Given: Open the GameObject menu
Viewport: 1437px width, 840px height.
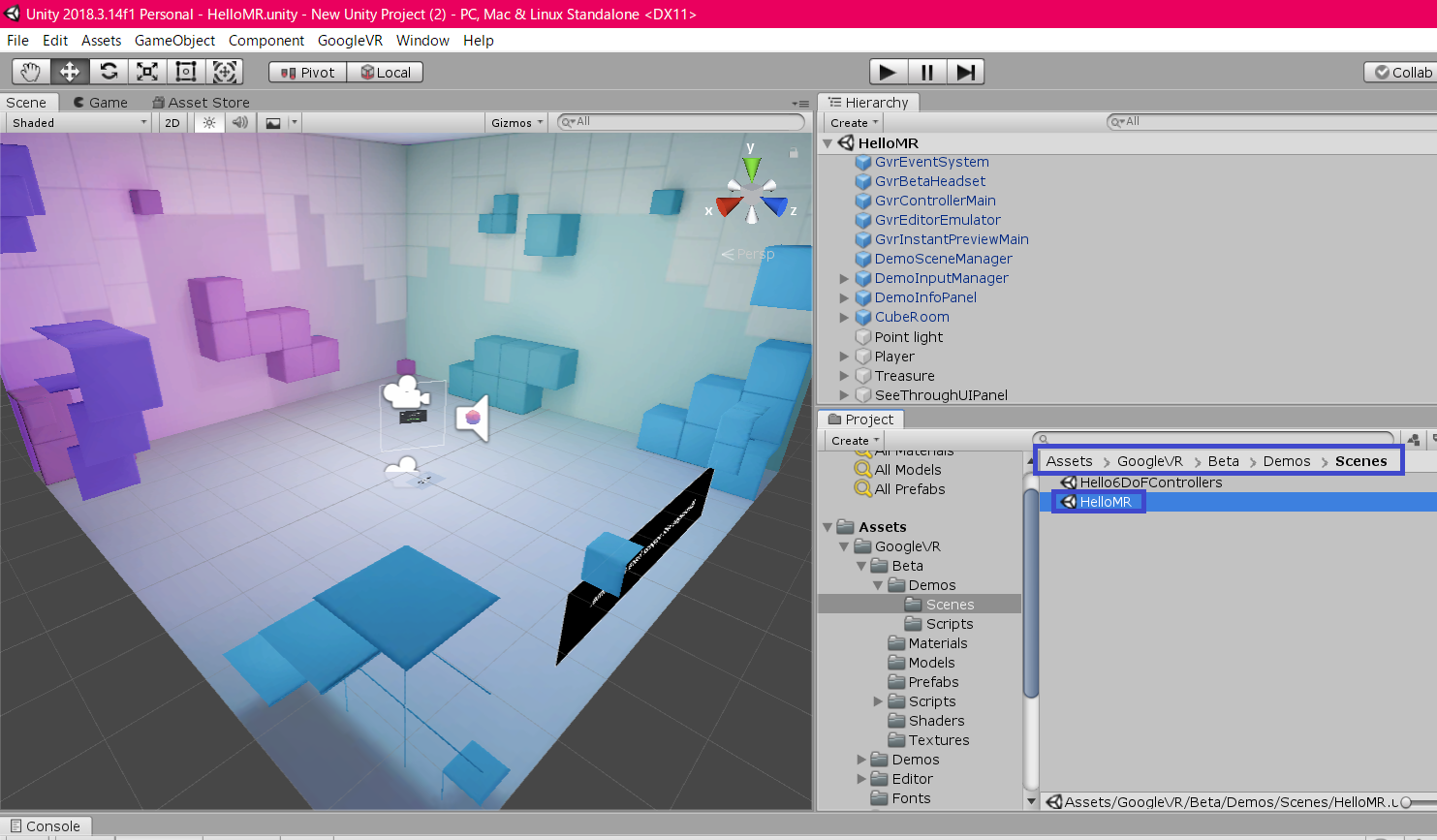Looking at the screenshot, I should pyautogui.click(x=174, y=41).
